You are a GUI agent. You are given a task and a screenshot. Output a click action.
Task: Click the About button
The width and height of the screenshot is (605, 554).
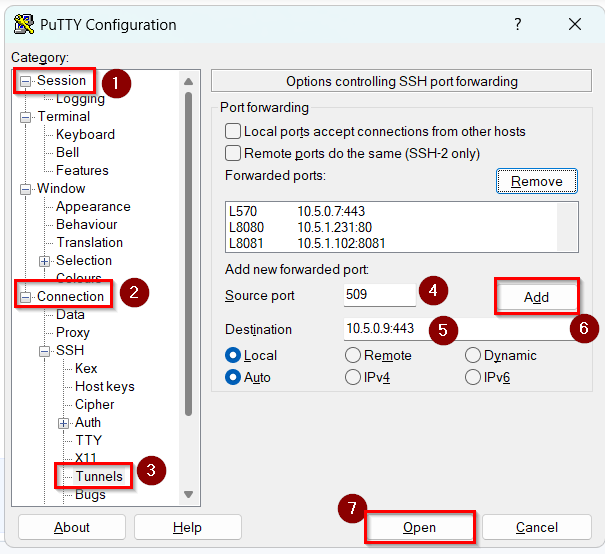pyautogui.click(x=72, y=527)
